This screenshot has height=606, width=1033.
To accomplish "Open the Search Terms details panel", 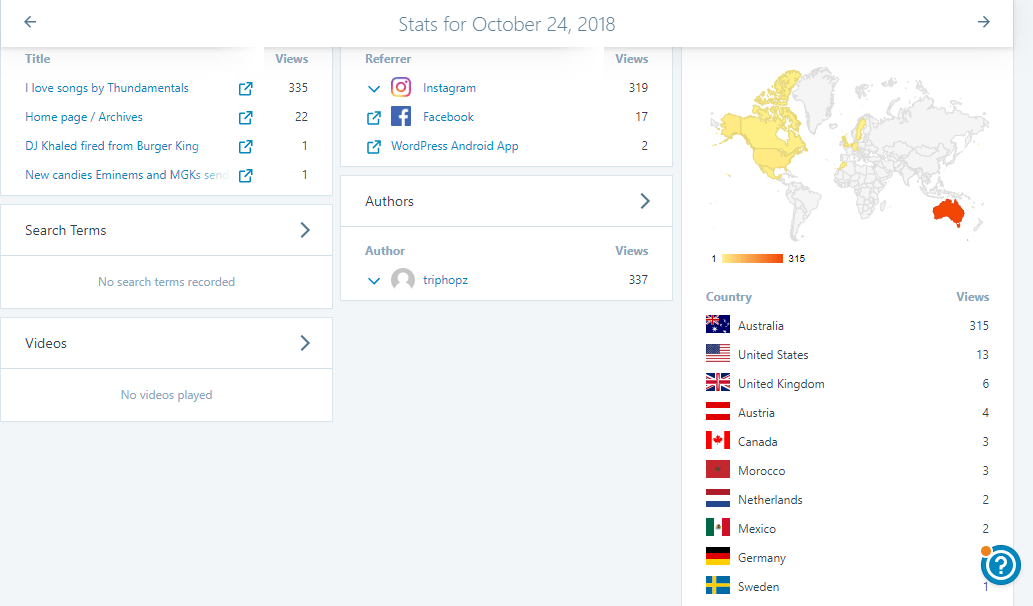I will pos(305,230).
